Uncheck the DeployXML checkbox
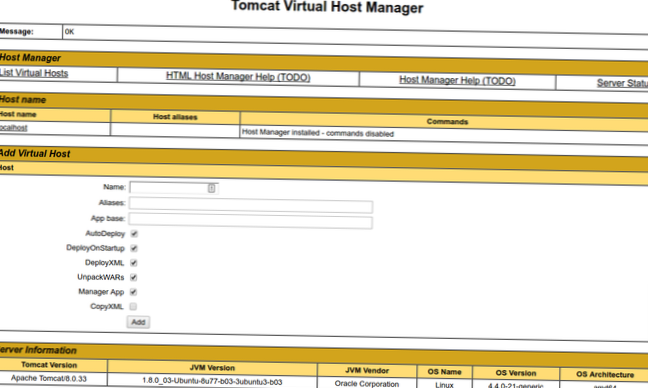The height and width of the screenshot is (388, 648). [133, 262]
